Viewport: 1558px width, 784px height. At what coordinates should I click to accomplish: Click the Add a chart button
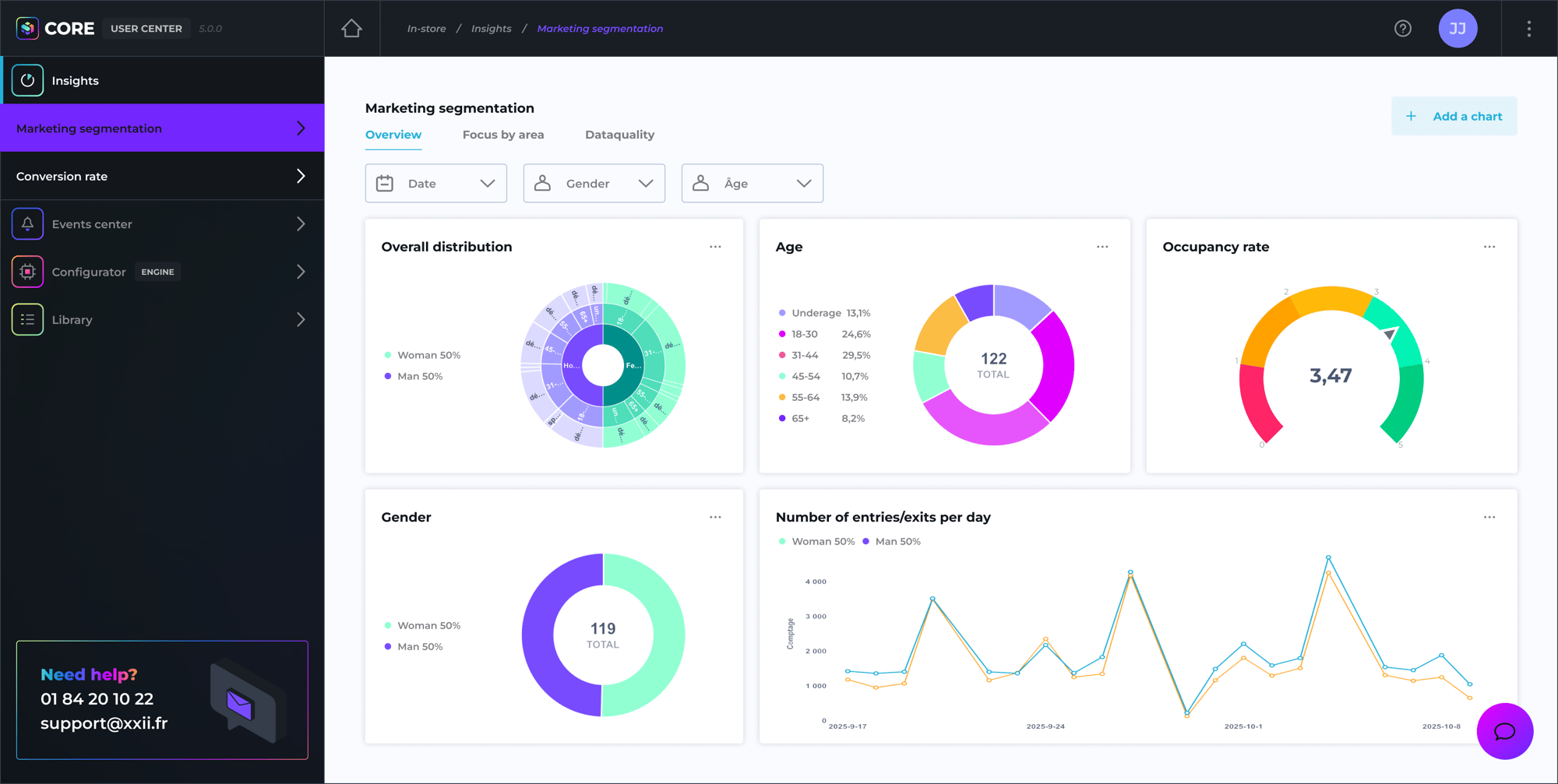(1454, 116)
